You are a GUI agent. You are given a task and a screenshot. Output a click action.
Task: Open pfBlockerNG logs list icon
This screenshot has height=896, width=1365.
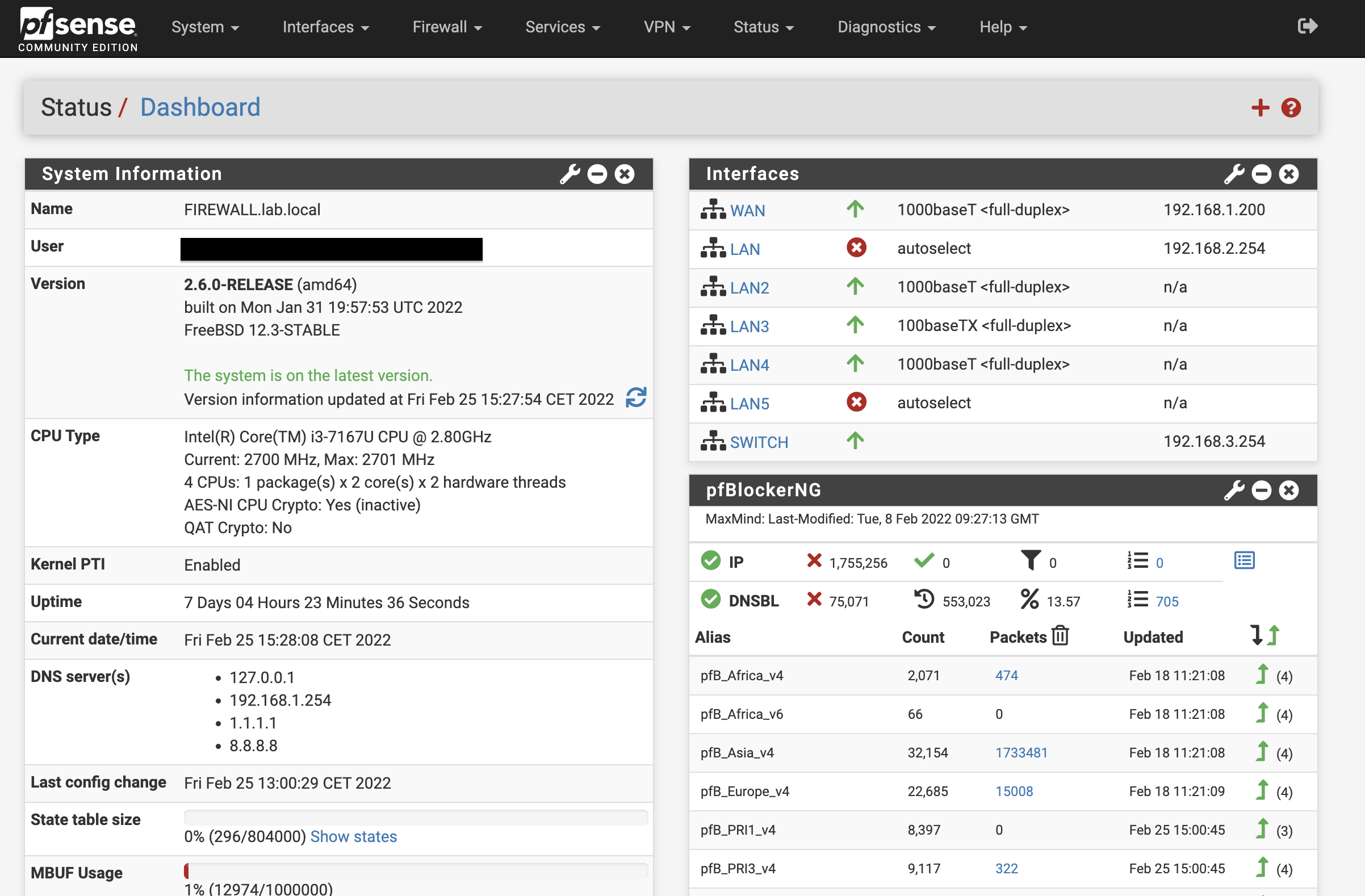(1244, 560)
